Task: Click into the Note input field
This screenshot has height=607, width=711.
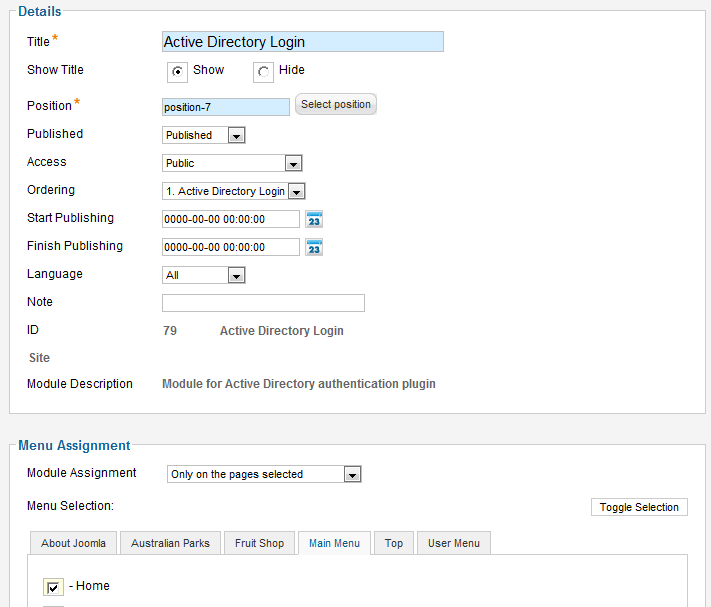Action: tap(263, 303)
